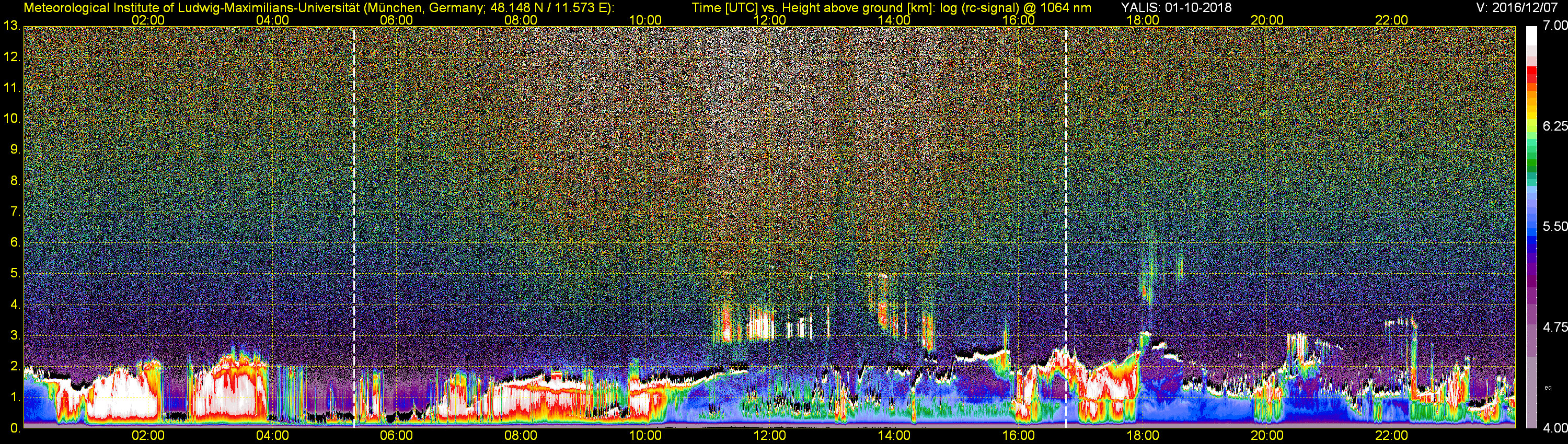The width and height of the screenshot is (1568, 444).
Task: Click the 08:00 label on the top time axis
Action: click(x=521, y=20)
